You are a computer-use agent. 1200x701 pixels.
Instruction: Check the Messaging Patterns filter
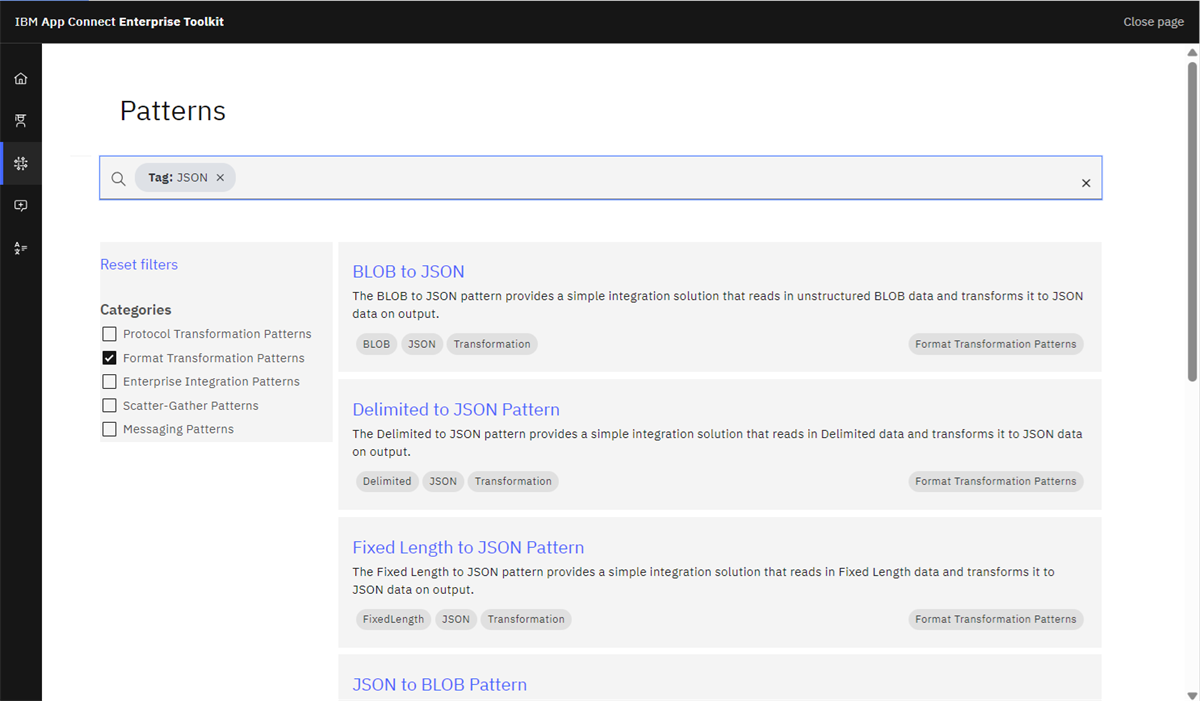(x=110, y=428)
